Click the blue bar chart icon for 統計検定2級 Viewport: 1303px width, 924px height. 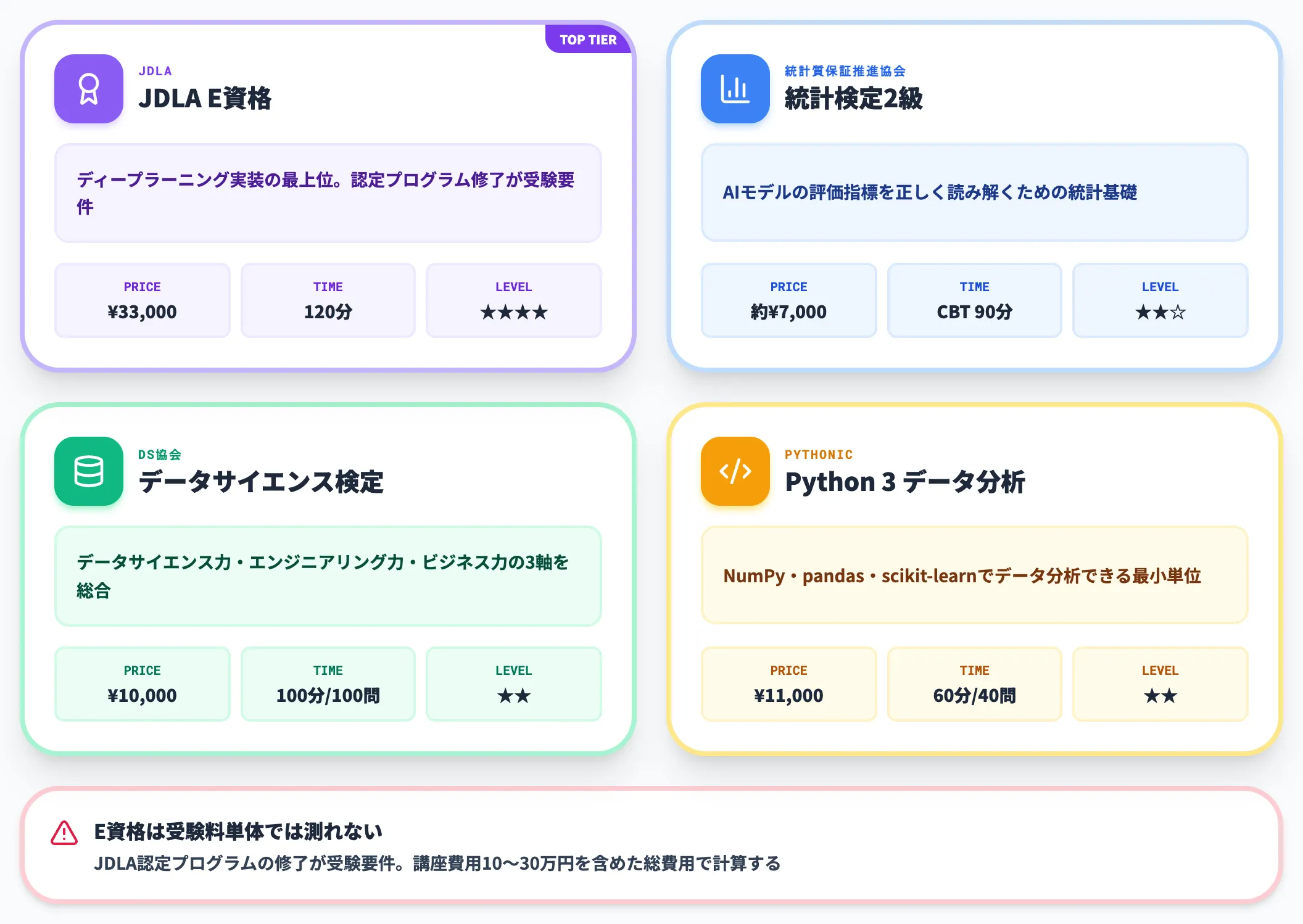click(x=735, y=89)
